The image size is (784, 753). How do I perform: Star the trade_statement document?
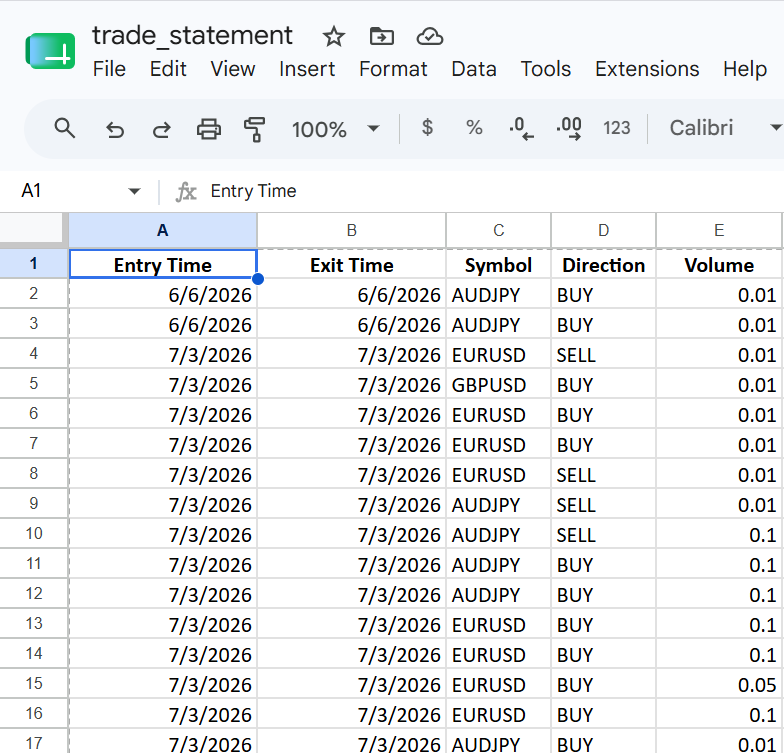click(x=334, y=36)
